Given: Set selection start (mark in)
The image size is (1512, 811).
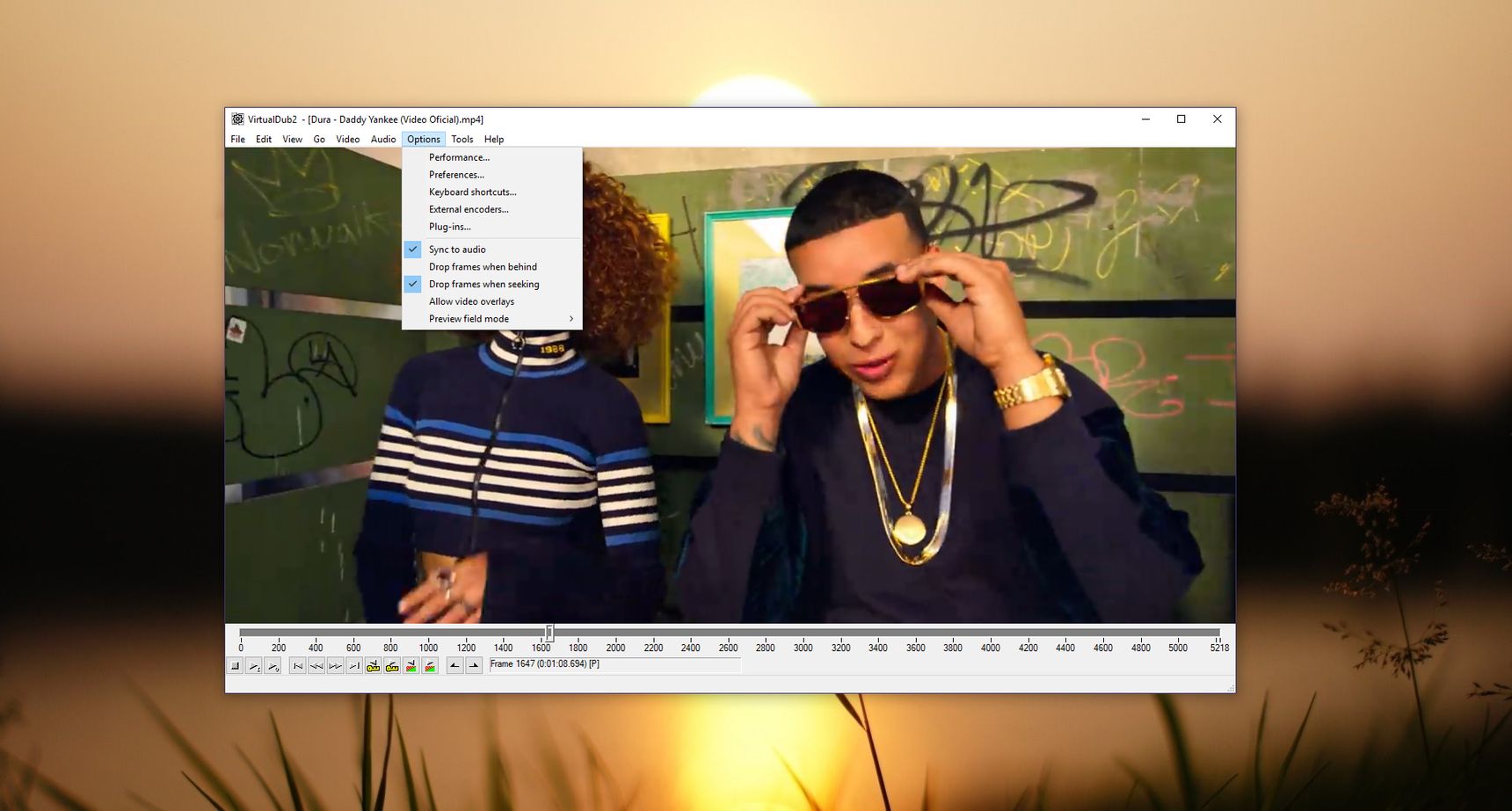Looking at the screenshot, I should pos(454,666).
